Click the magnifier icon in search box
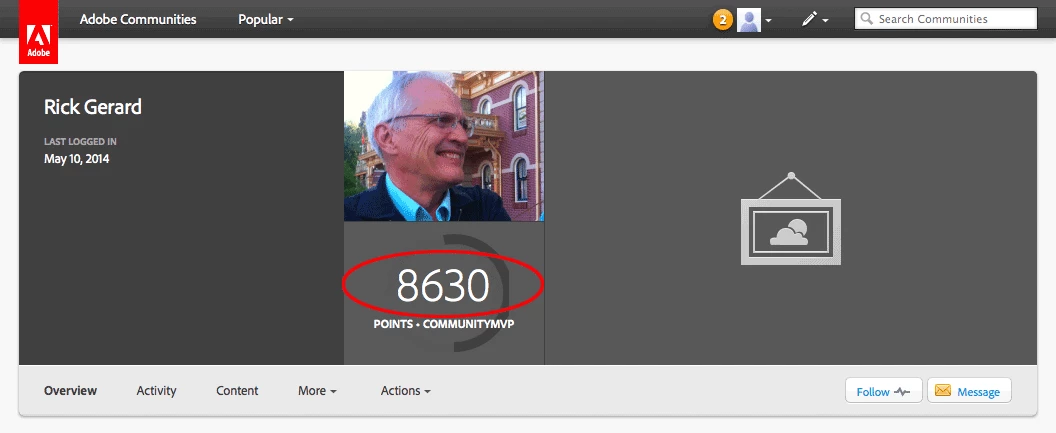1056x433 pixels. (x=867, y=19)
